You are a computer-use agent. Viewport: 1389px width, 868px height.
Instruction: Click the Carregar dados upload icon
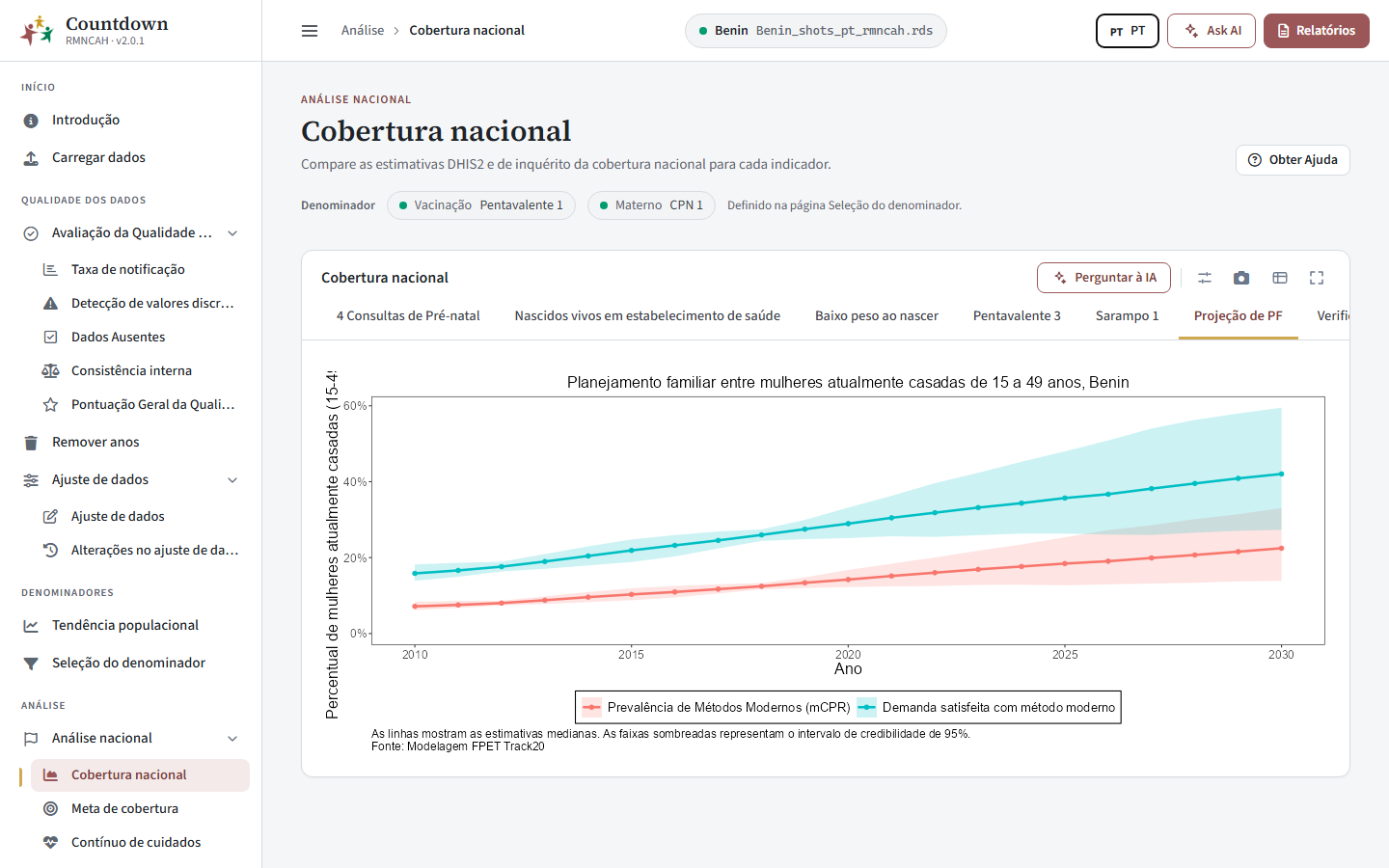point(31,158)
